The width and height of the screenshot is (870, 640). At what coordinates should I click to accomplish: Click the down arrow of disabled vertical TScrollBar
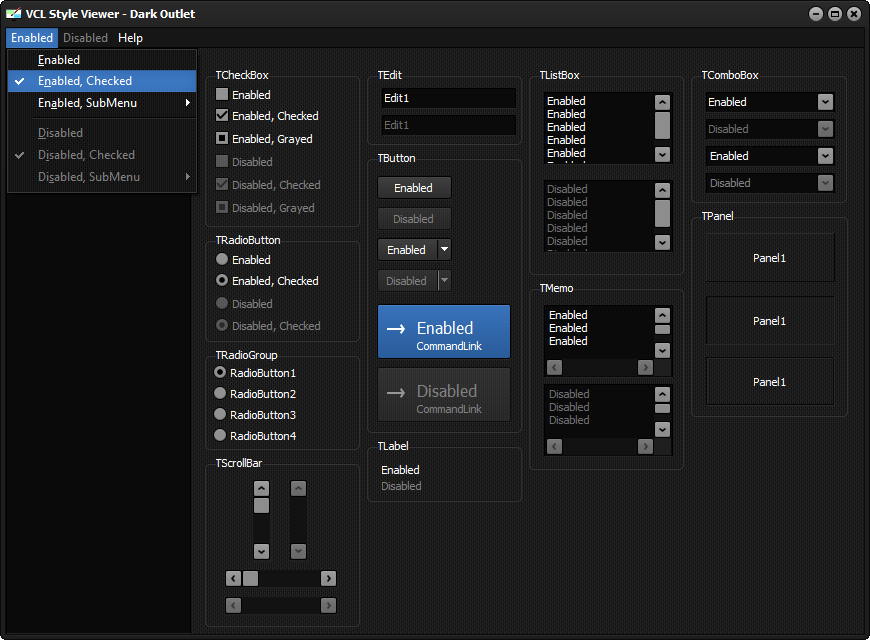pos(298,551)
